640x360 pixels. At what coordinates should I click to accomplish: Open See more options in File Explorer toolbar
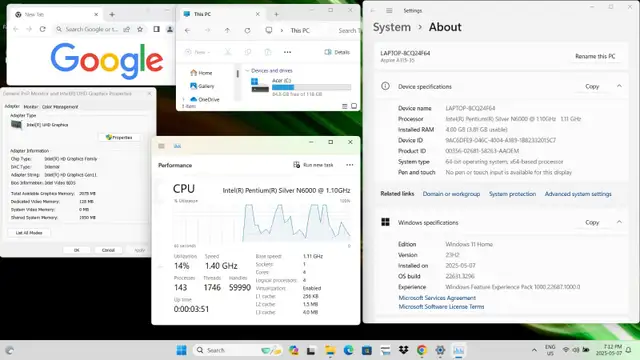pos(287,52)
